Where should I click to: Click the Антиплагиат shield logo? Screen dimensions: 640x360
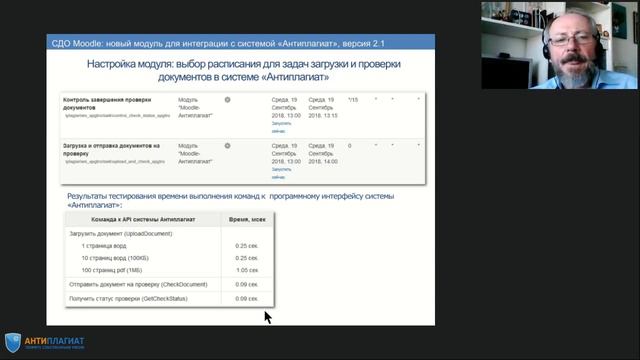click(13, 342)
